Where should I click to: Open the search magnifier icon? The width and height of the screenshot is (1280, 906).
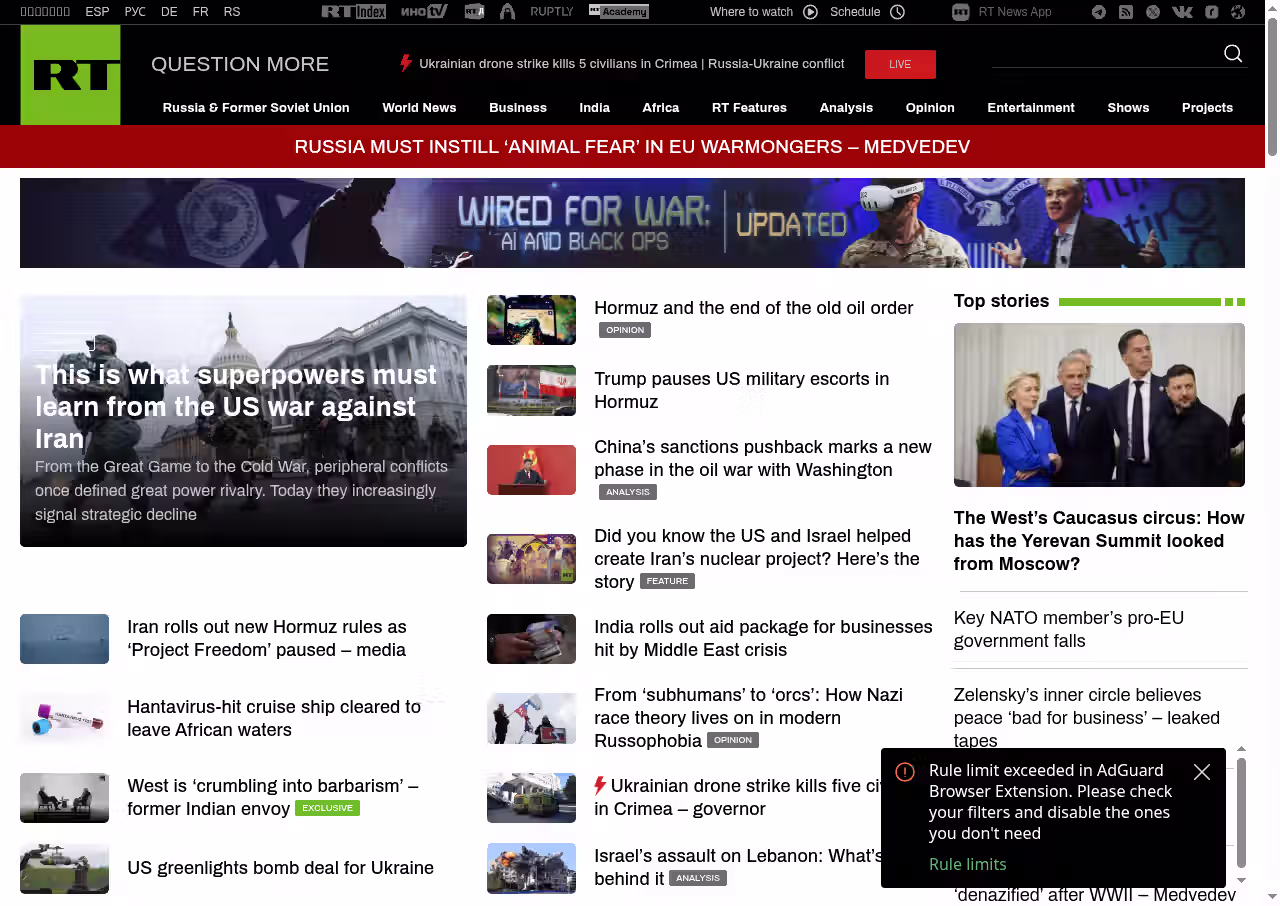coord(1233,54)
